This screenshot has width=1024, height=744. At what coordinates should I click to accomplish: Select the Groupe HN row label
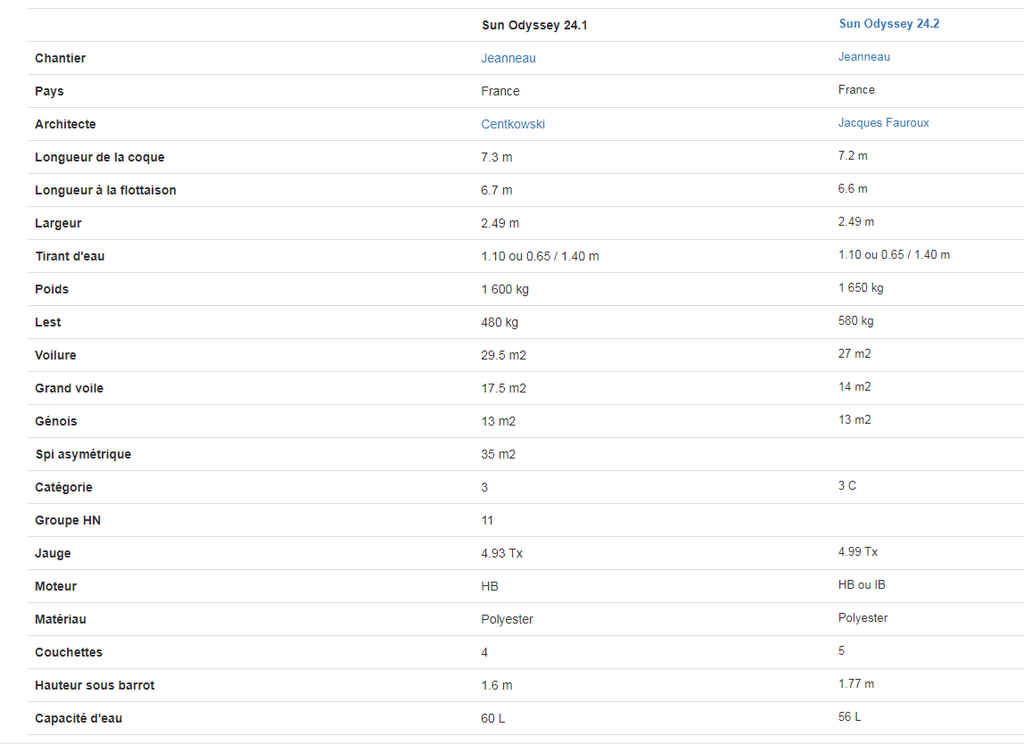pos(68,521)
